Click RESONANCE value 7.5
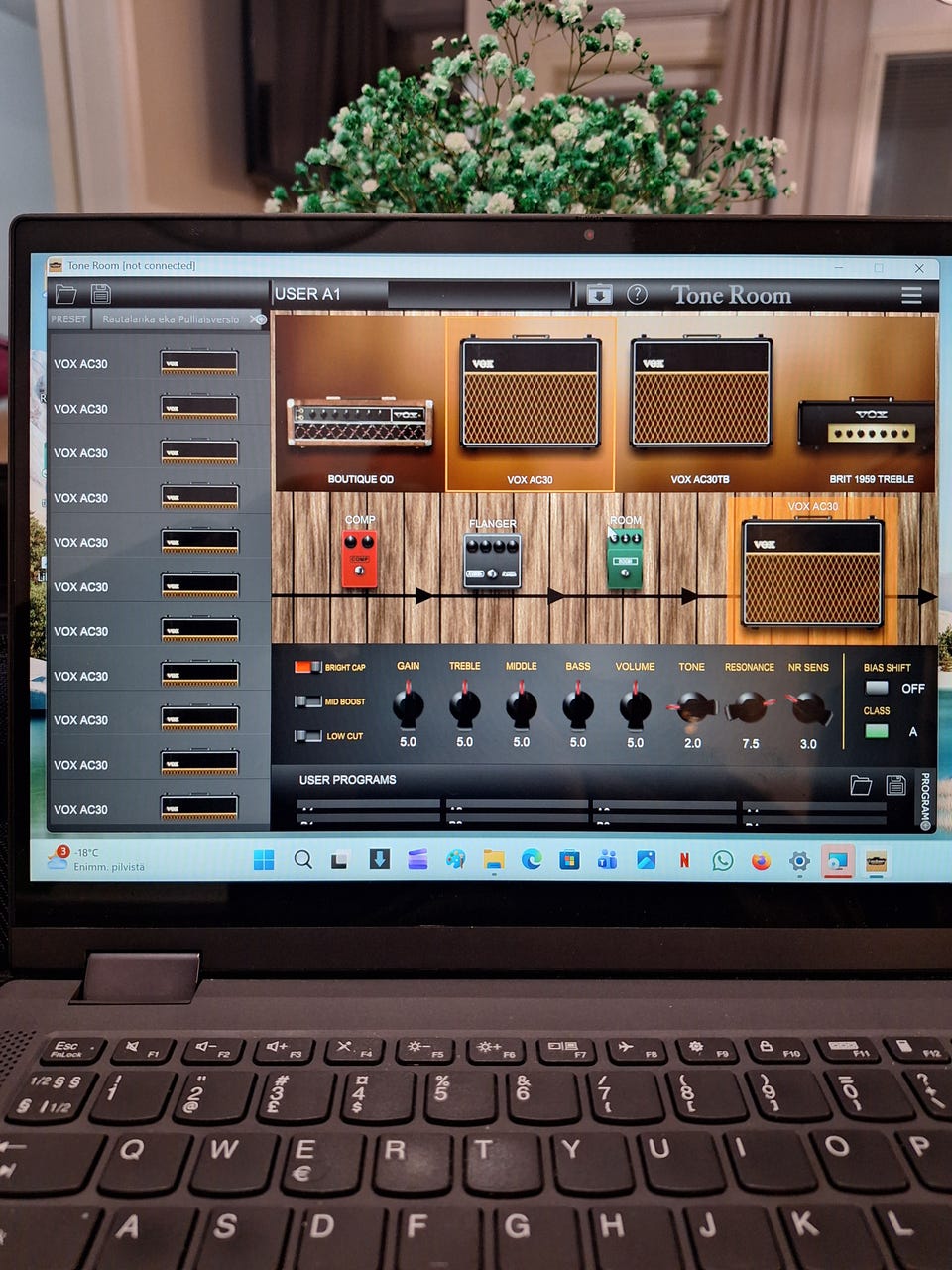 pyautogui.click(x=751, y=743)
